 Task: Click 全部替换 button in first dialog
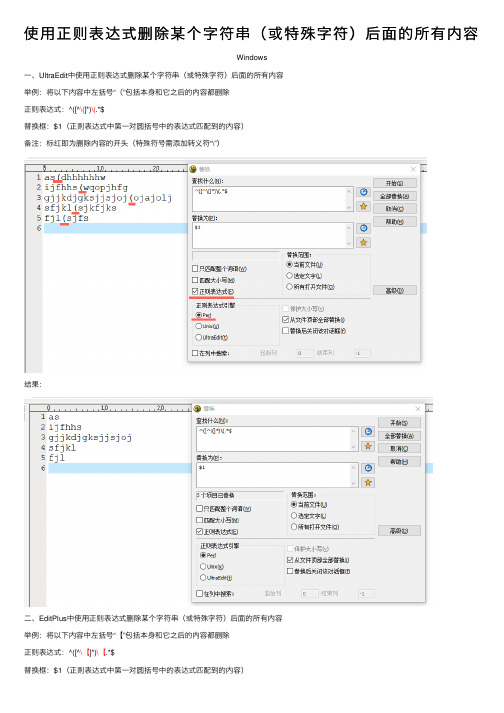[394, 196]
